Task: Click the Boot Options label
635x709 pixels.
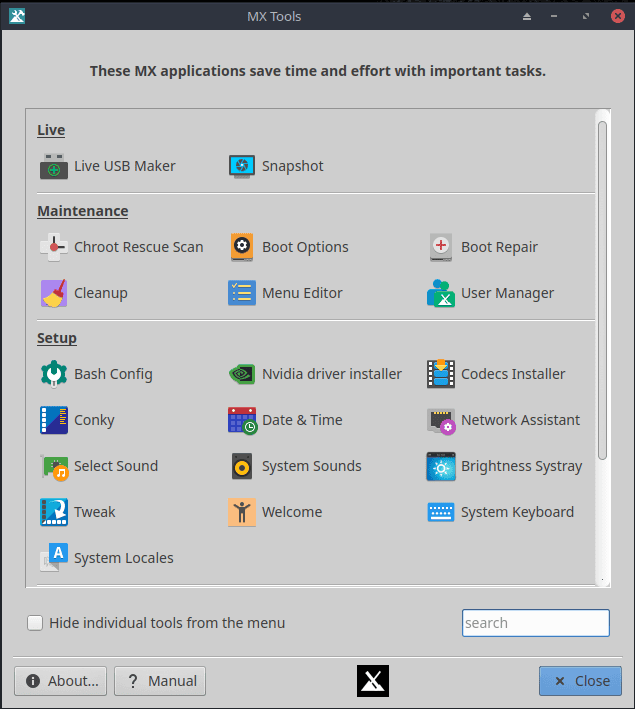Action: 305,247
